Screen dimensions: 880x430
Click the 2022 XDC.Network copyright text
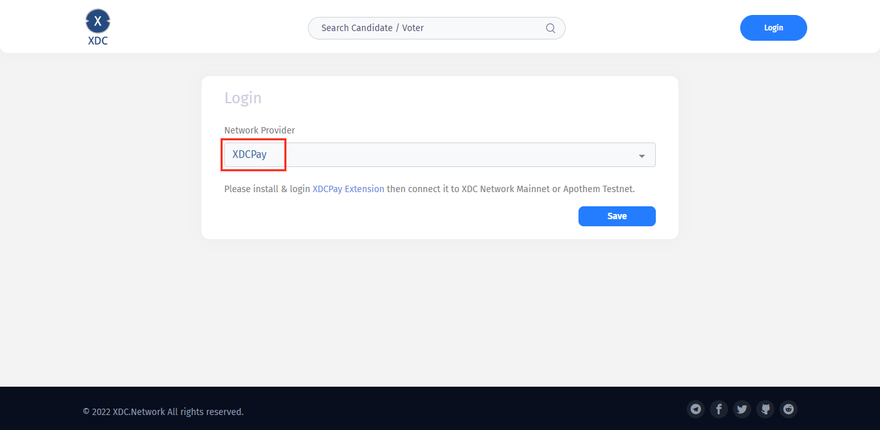[163, 411]
